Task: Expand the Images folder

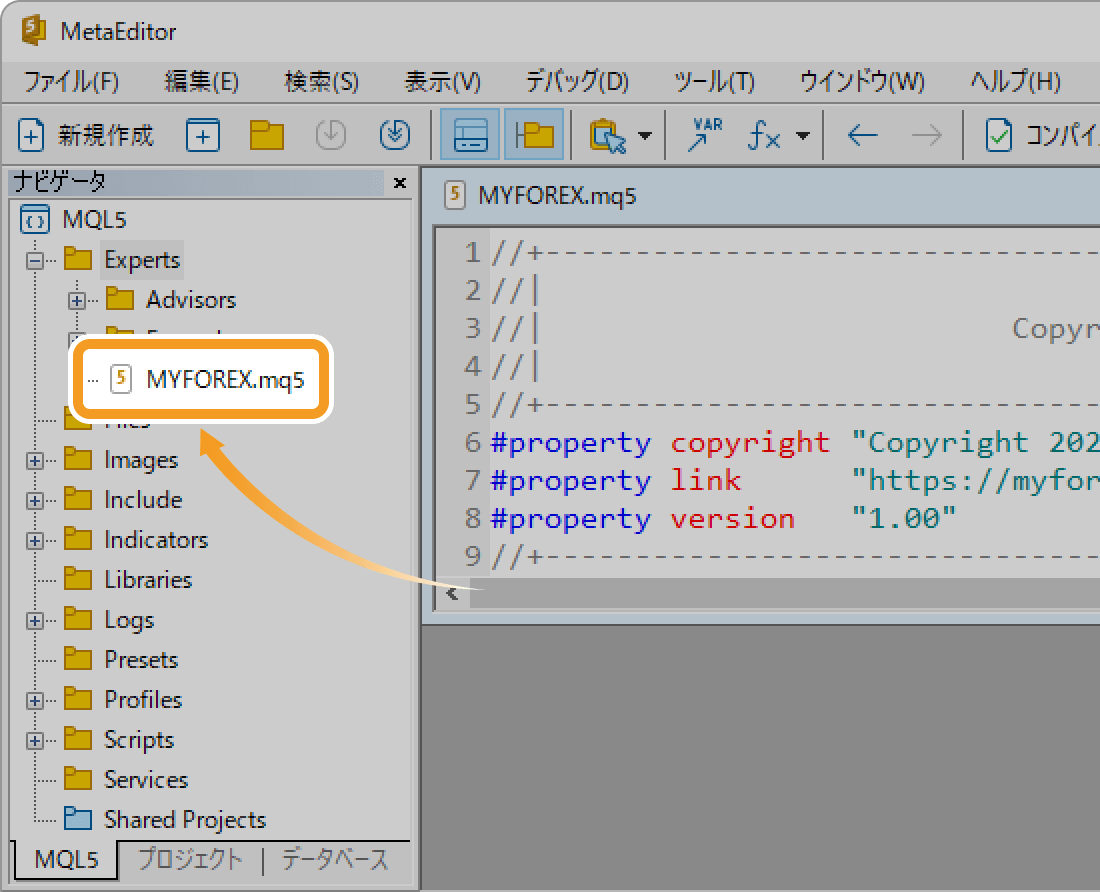Action: [x=34, y=461]
